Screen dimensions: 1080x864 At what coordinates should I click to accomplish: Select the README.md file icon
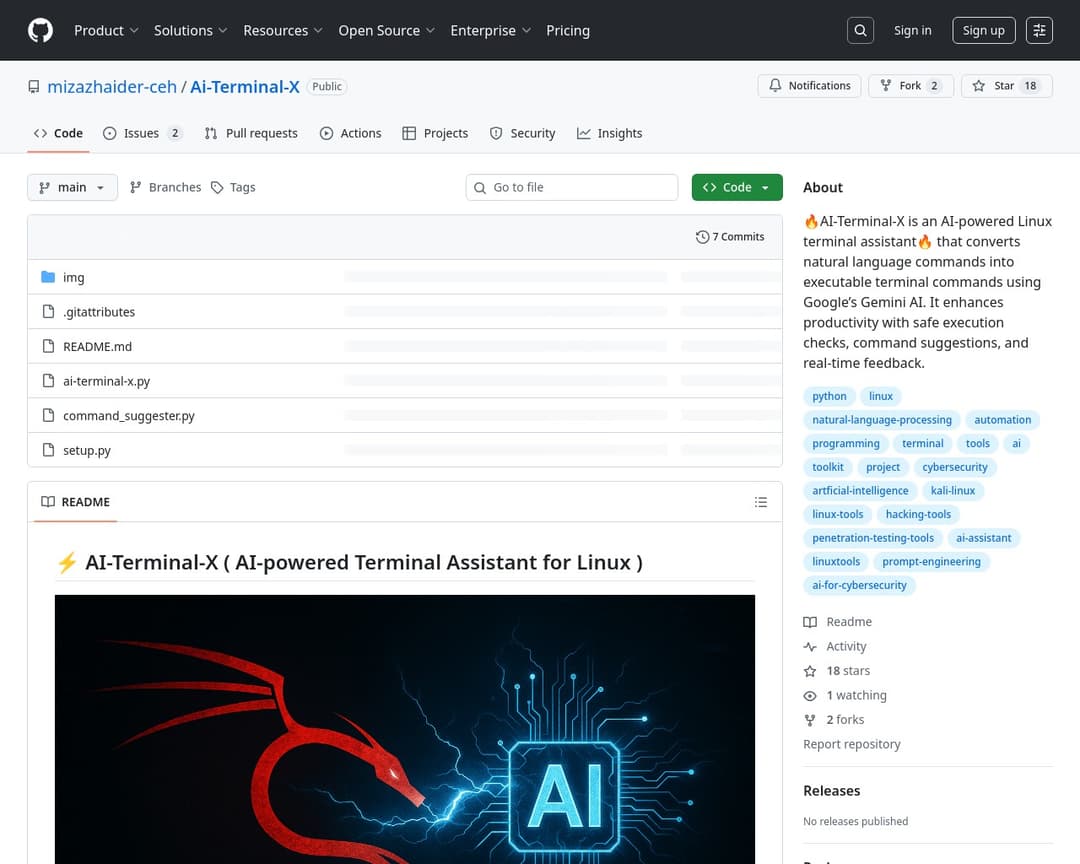[x=47, y=346]
